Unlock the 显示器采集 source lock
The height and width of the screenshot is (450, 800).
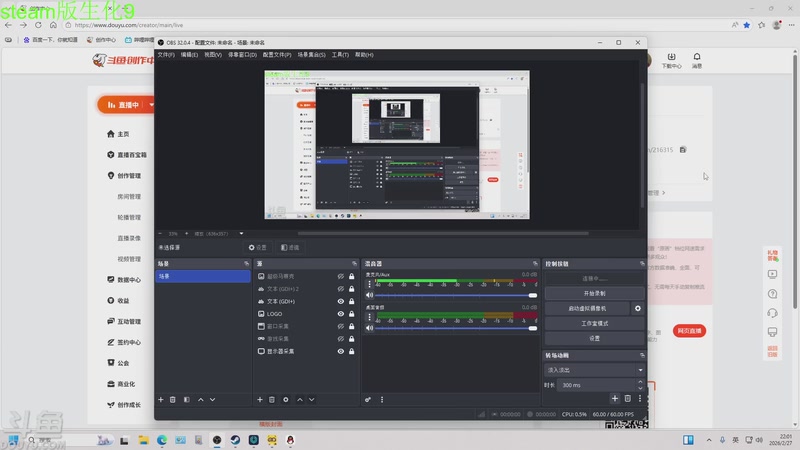pos(352,351)
